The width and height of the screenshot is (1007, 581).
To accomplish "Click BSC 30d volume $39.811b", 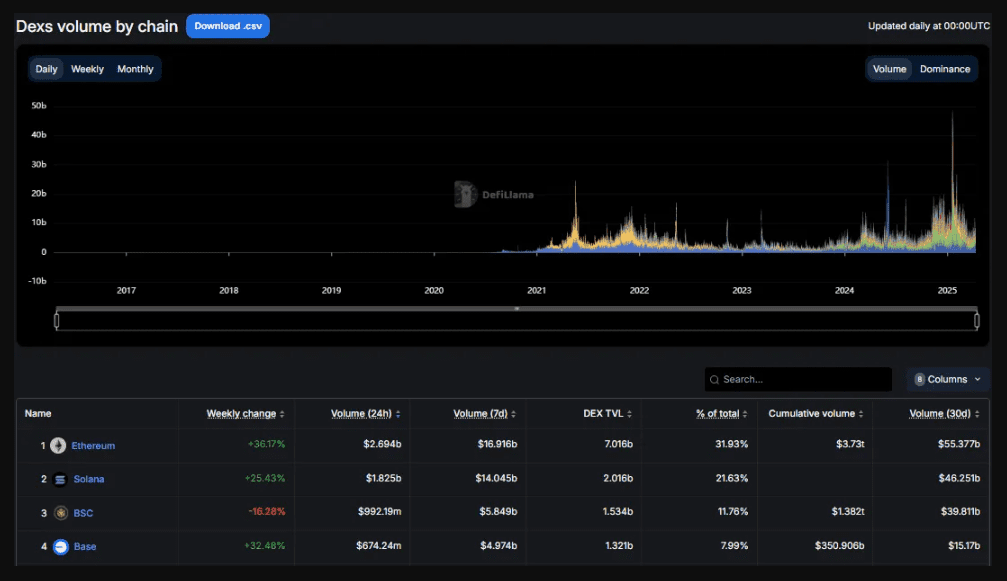I will coord(960,512).
